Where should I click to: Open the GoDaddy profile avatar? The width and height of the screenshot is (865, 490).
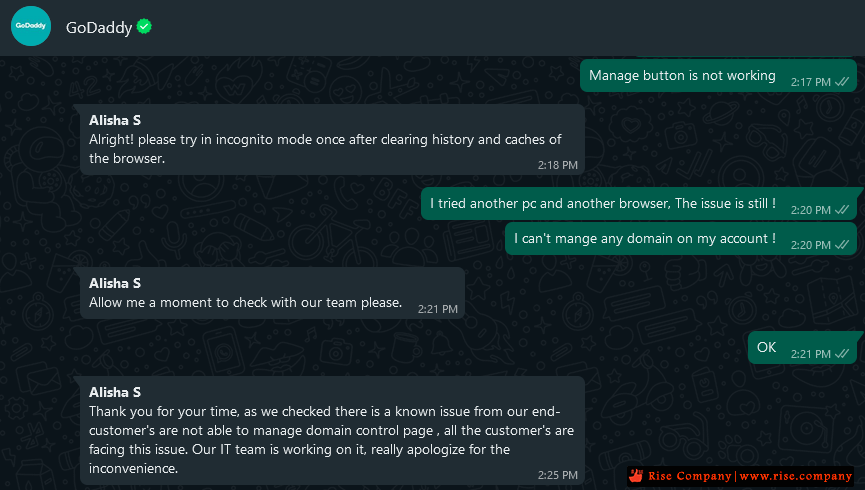tap(31, 26)
